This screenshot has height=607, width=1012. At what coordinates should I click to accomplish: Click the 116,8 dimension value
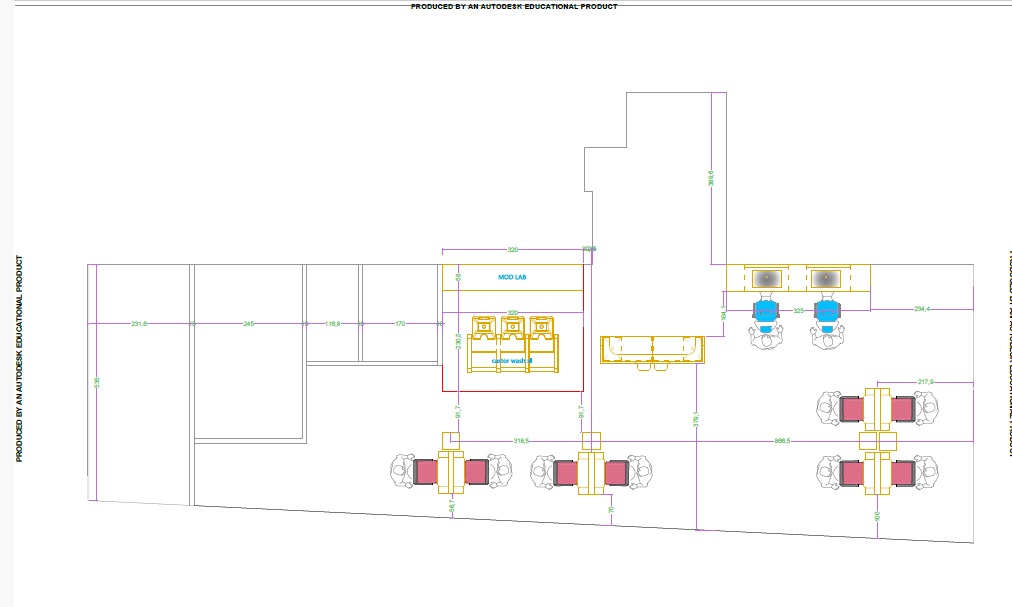click(332, 324)
